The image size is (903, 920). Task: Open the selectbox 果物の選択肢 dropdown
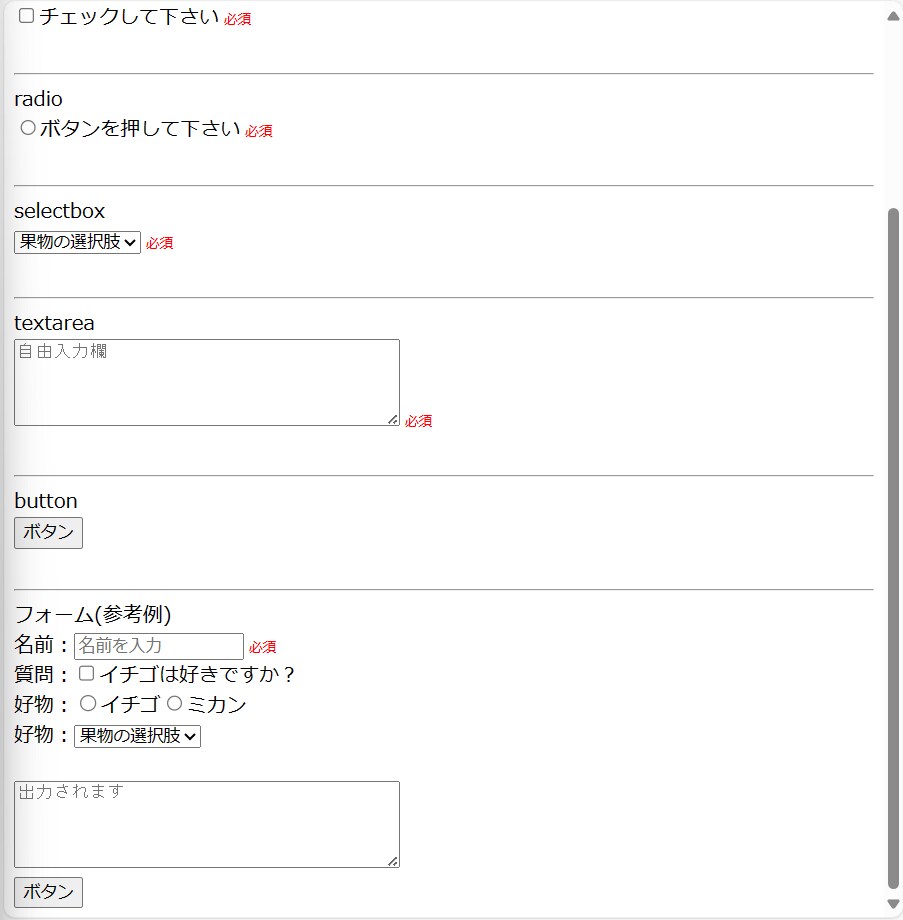(x=77, y=242)
